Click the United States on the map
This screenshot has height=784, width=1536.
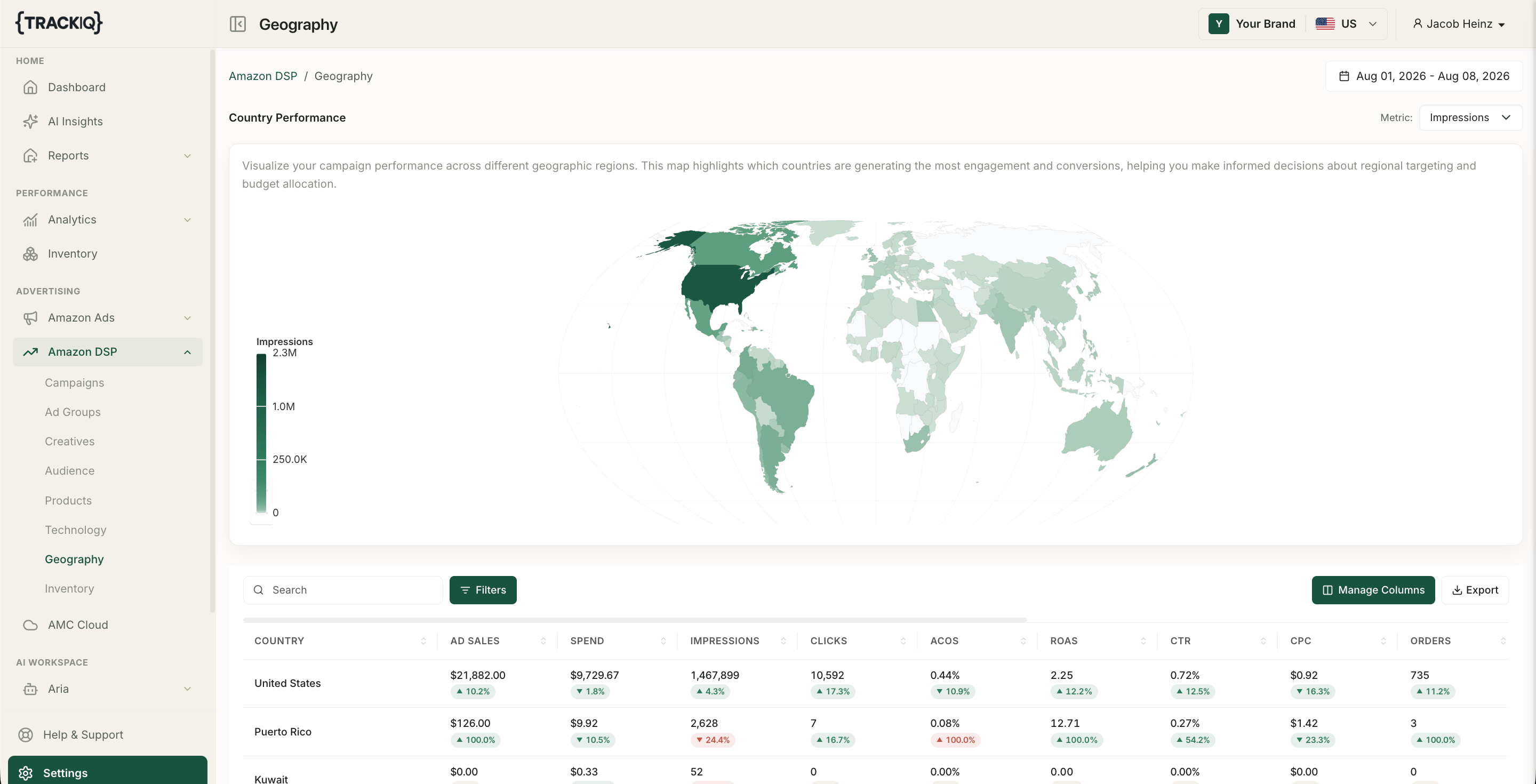[x=718, y=287]
